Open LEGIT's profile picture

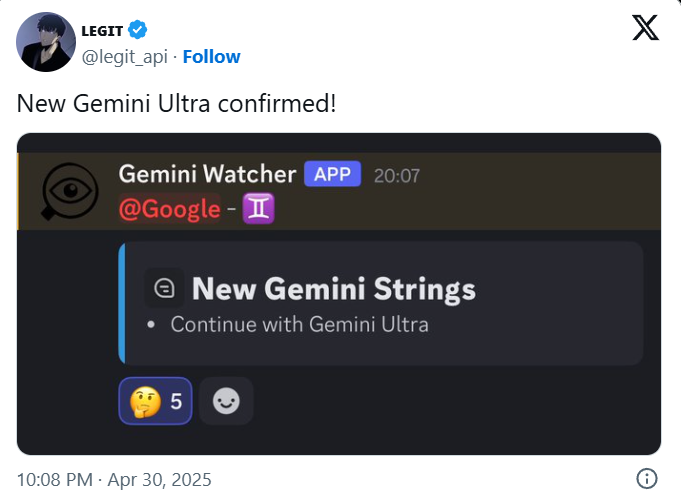(46, 42)
